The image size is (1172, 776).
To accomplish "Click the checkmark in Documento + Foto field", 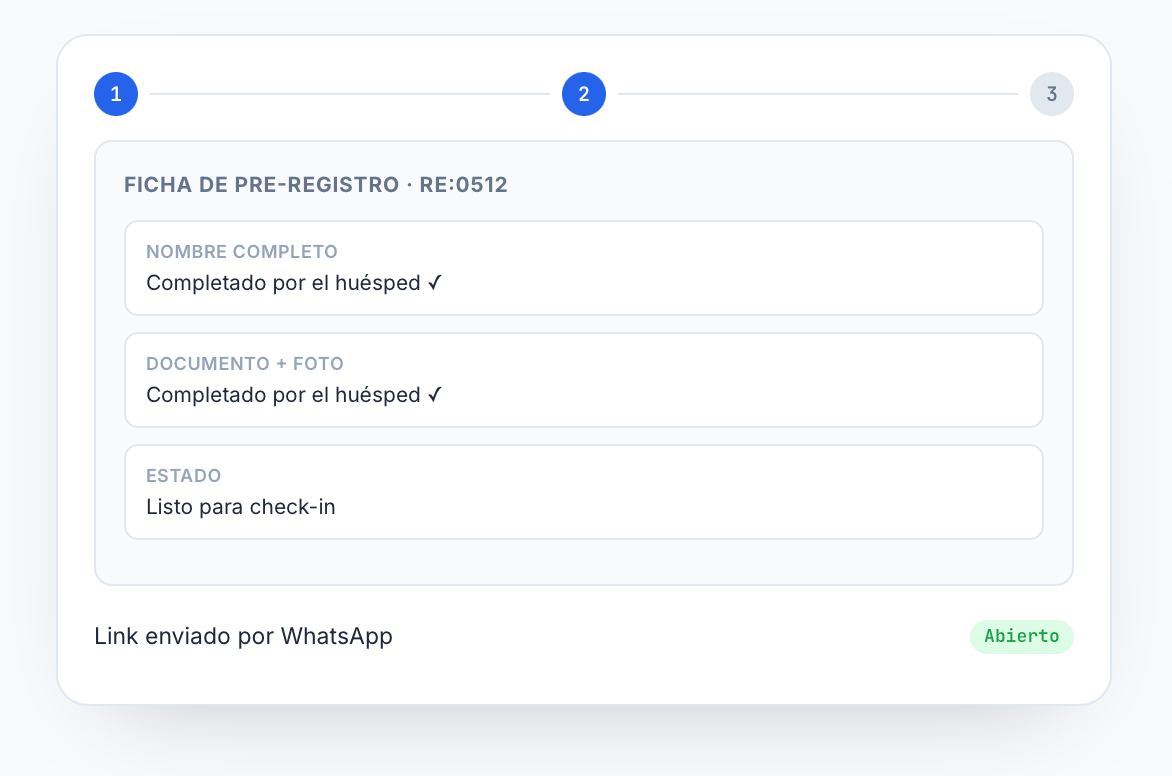I will coord(435,395).
